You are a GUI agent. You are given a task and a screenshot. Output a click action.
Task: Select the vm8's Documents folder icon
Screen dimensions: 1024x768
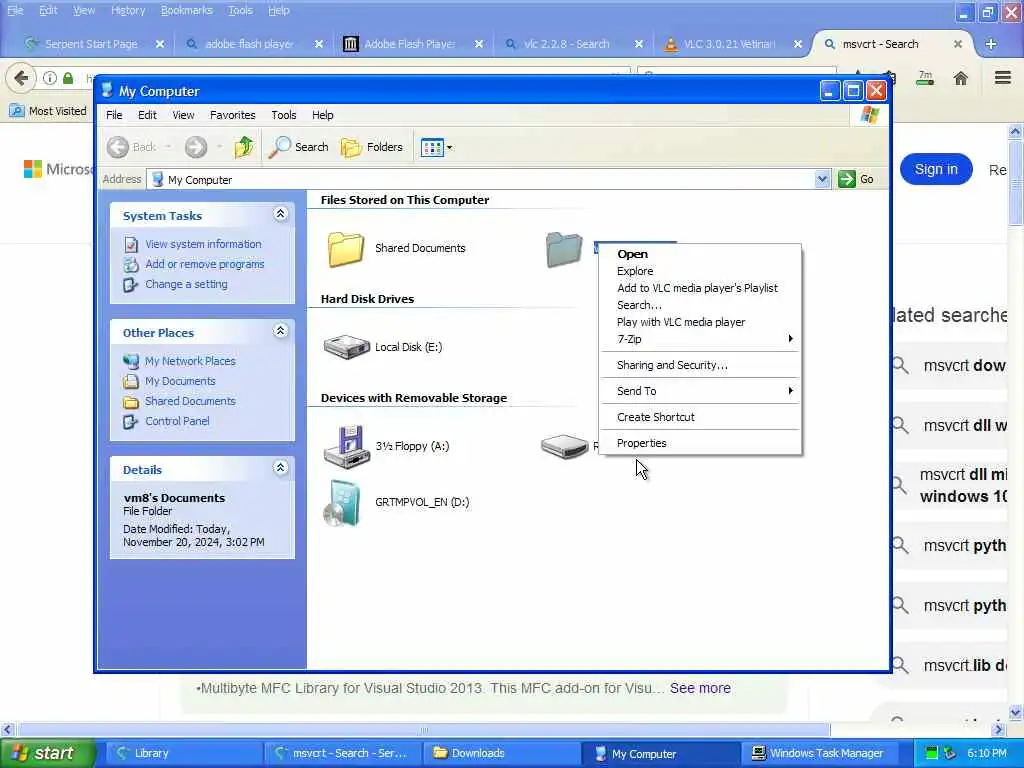[564, 249]
